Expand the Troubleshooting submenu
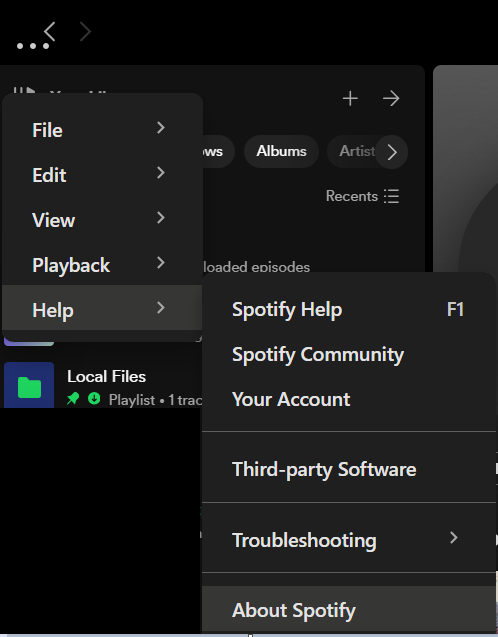Image resolution: width=498 pixels, height=637 pixels. pyautogui.click(x=349, y=540)
